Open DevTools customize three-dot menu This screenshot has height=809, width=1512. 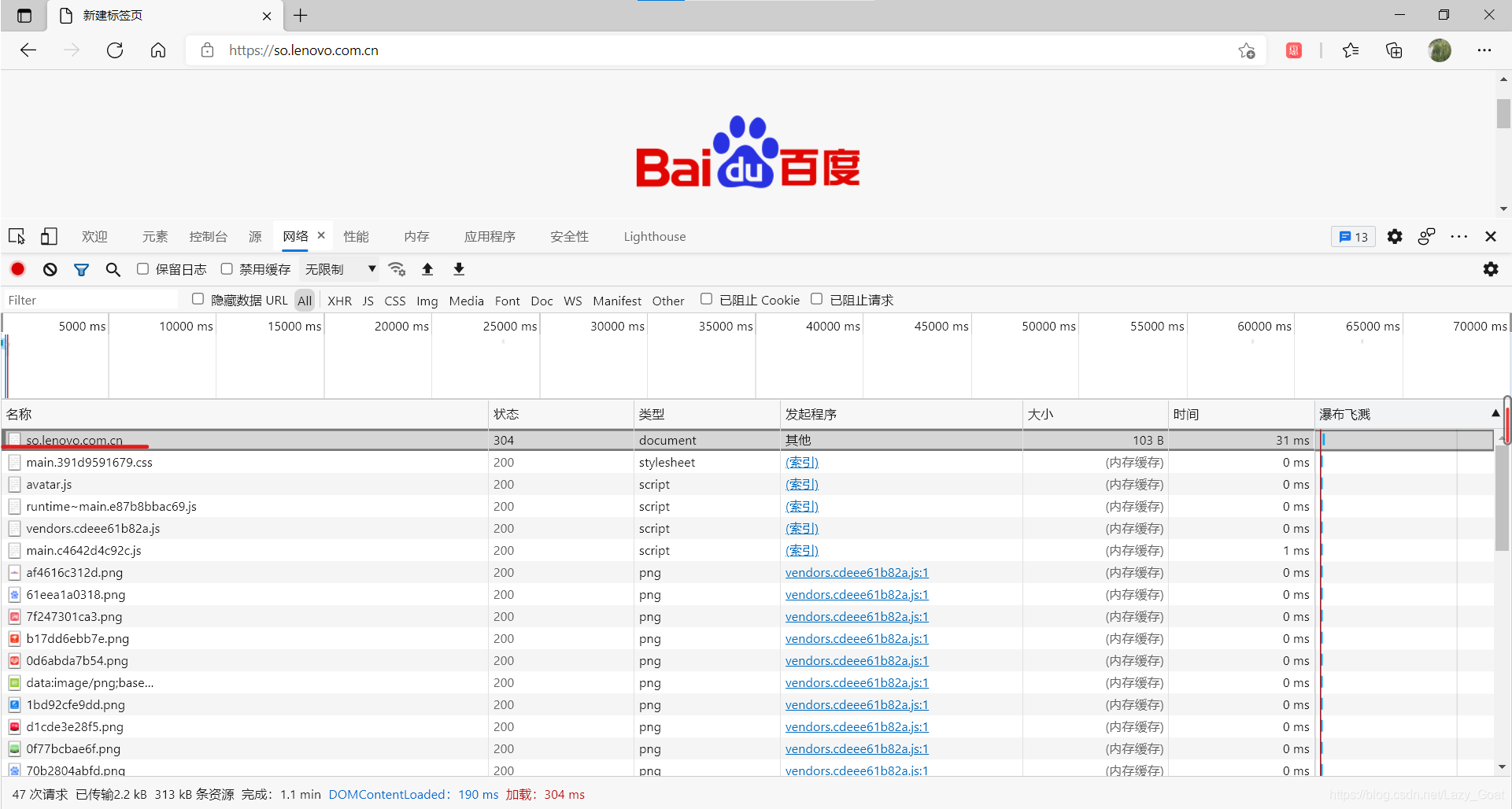coord(1459,236)
